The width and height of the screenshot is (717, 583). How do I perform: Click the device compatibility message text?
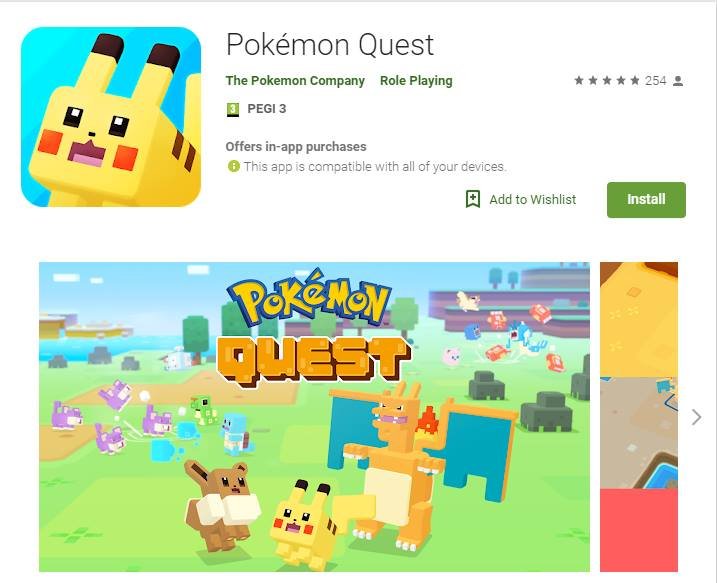pyautogui.click(x=375, y=166)
